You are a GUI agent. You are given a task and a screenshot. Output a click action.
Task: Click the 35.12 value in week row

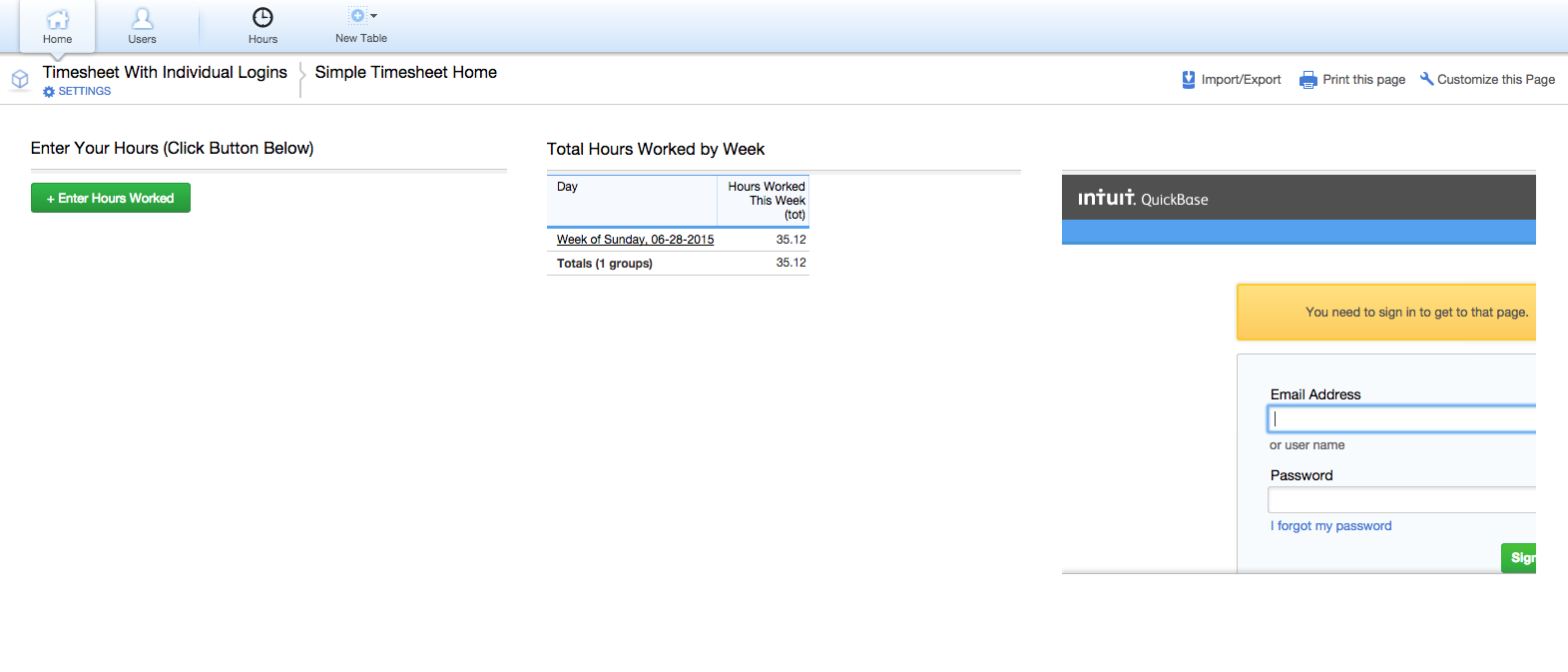pos(791,240)
